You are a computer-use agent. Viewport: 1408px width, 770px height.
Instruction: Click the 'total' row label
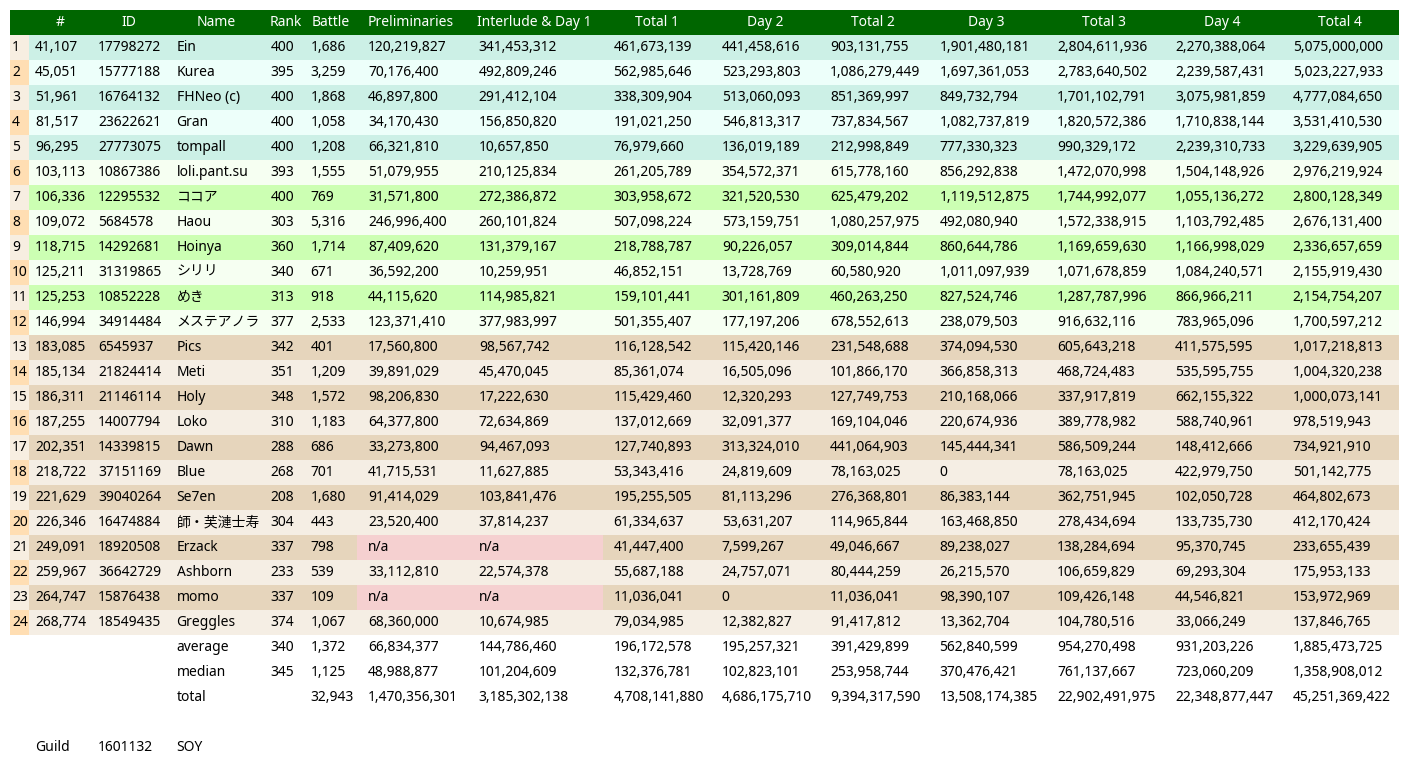coord(191,696)
